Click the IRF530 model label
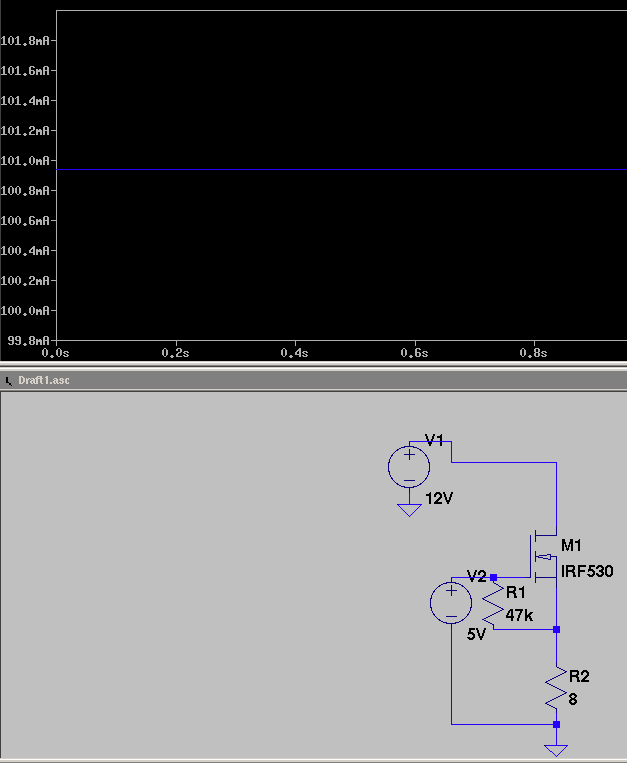The width and height of the screenshot is (627, 763). [587, 571]
